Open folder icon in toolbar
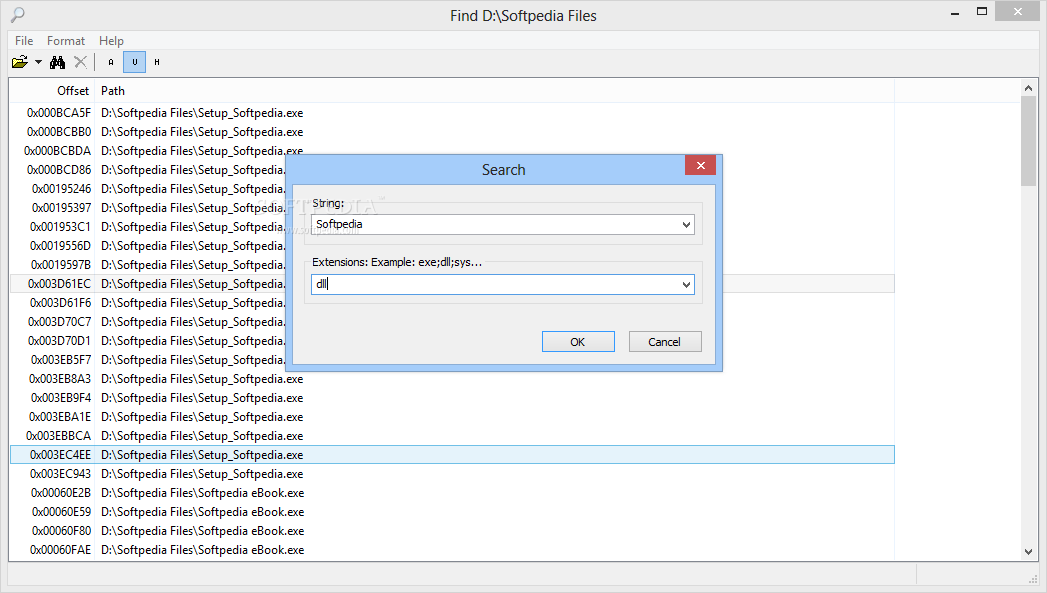The height and width of the screenshot is (593, 1047). (x=19, y=62)
